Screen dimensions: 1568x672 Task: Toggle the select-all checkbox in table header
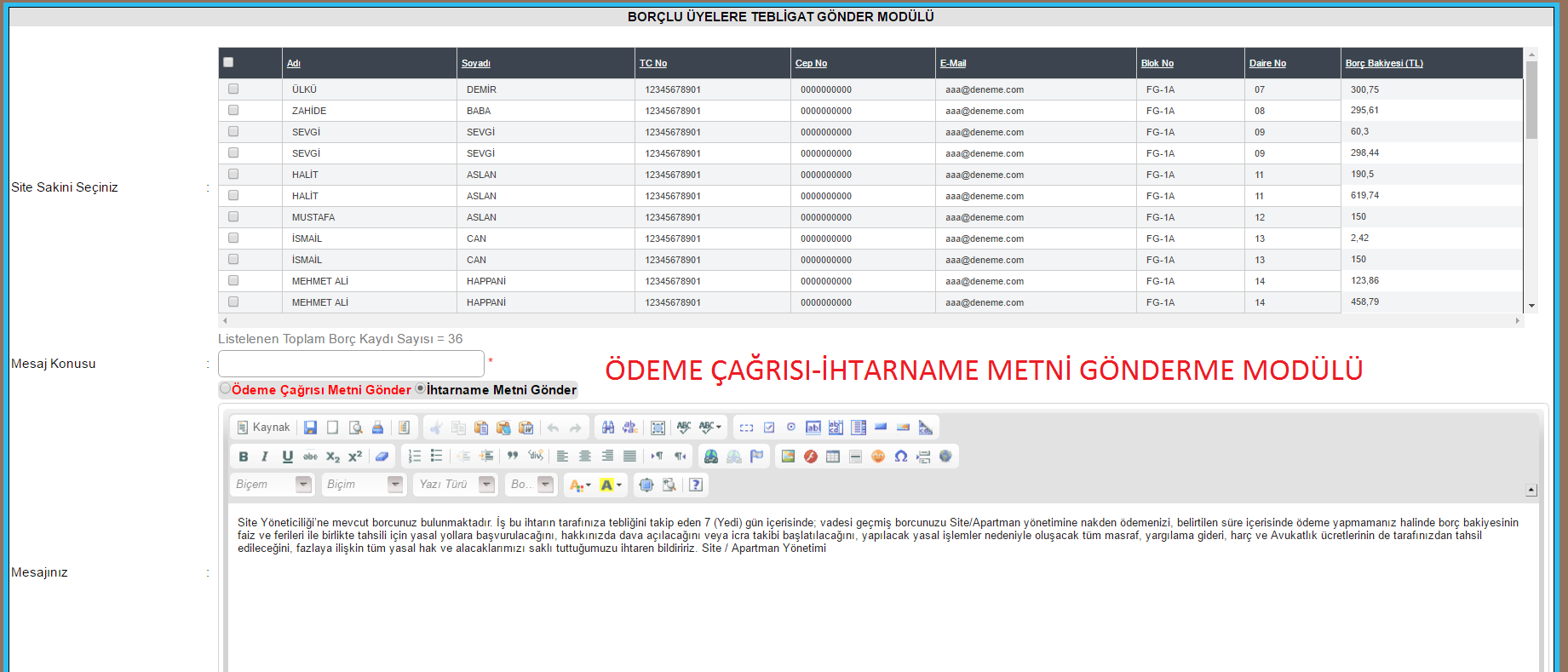(x=228, y=62)
